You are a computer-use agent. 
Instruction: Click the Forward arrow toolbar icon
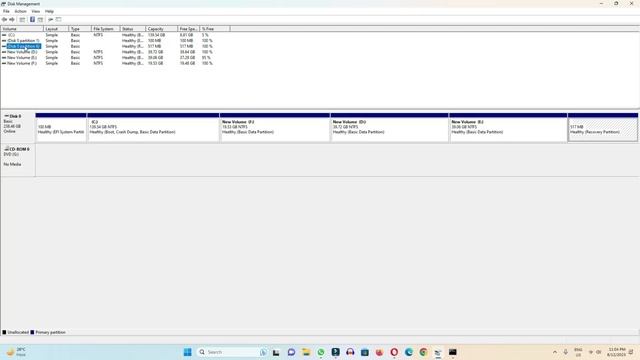(12, 20)
